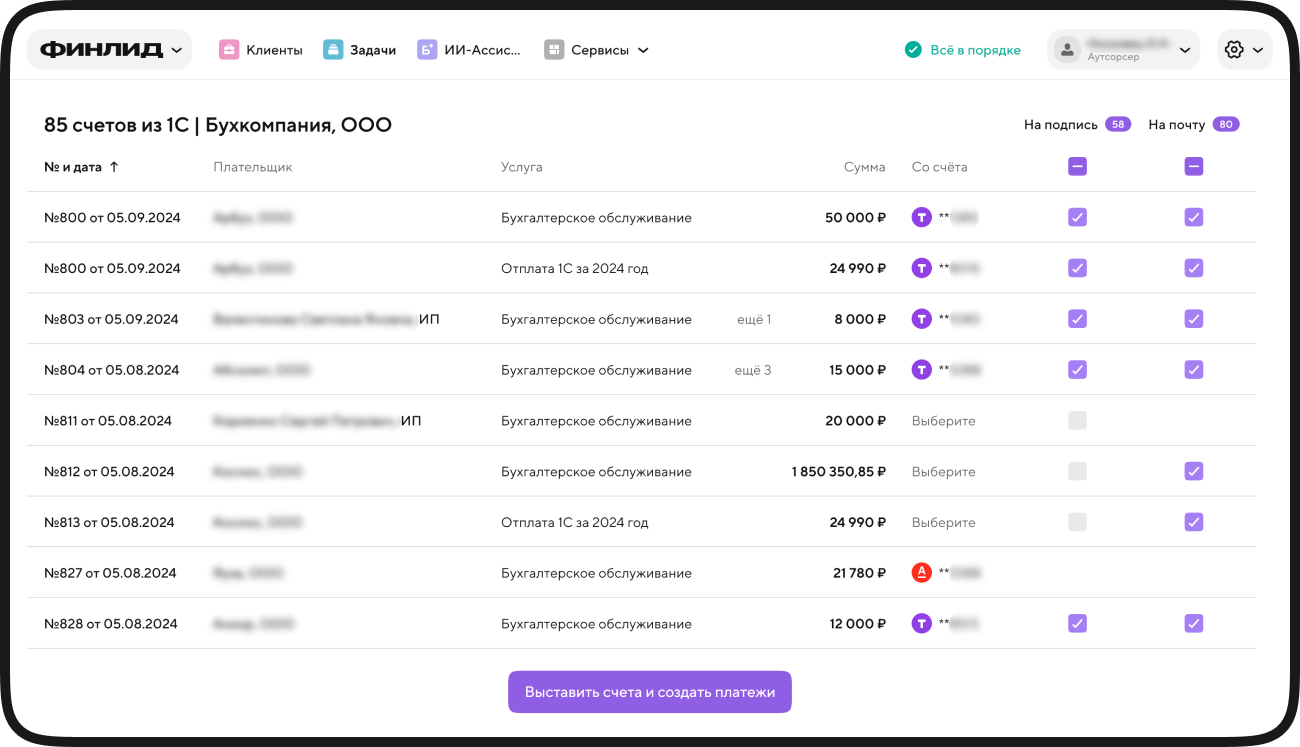This screenshot has width=1300, height=747.
Task: Open the purple ИИ-Ассистент icon
Action: [427, 49]
